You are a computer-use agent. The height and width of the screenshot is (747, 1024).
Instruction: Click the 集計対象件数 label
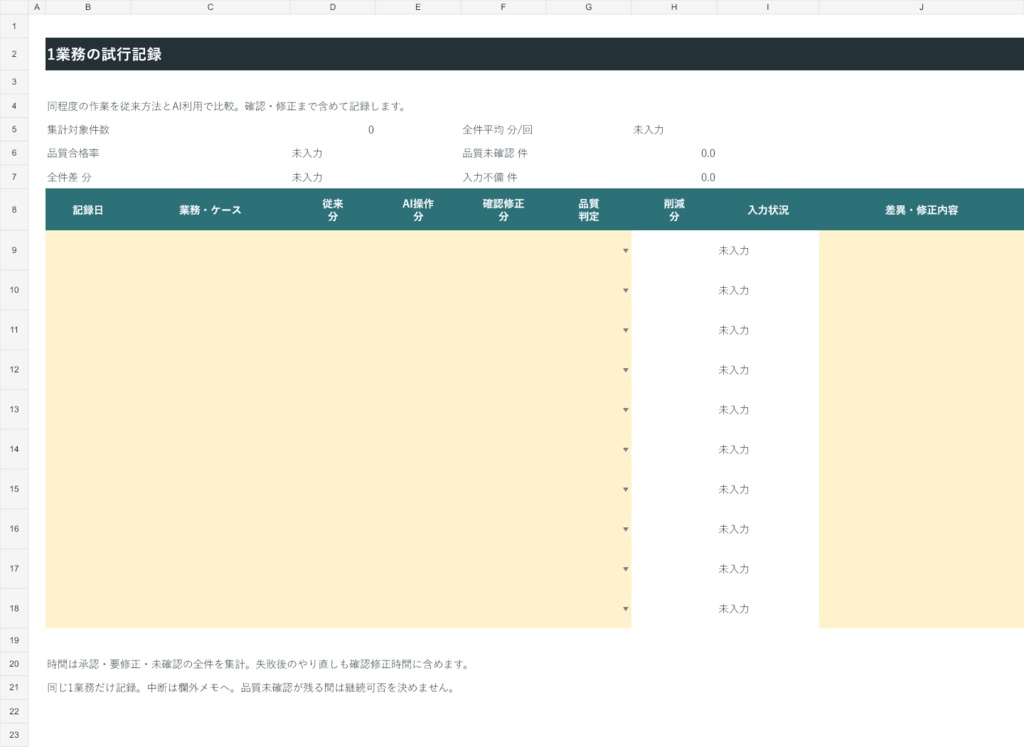point(78,130)
